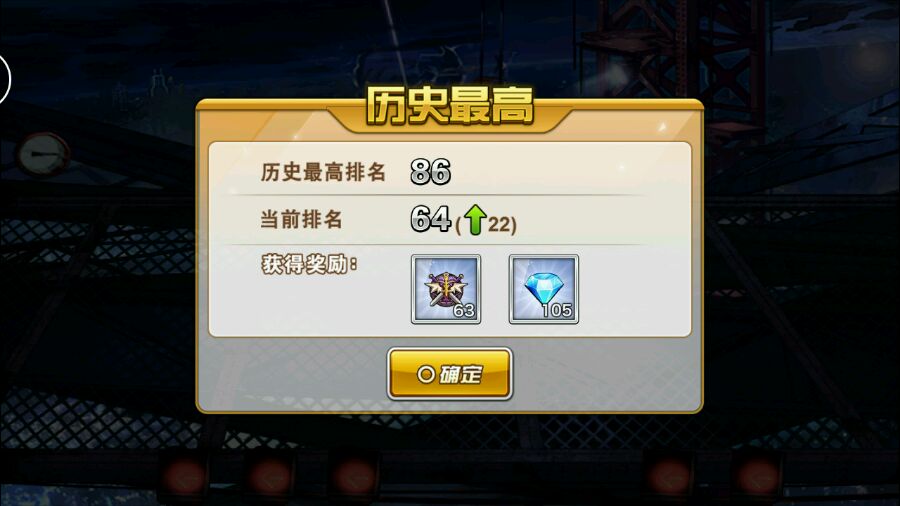This screenshot has height=506, width=900.
Task: Tap the 105 count on diamond reward
Action: point(557,310)
